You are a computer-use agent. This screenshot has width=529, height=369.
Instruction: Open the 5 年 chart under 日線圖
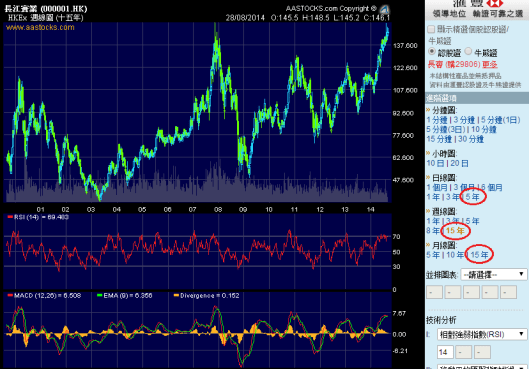472,197
